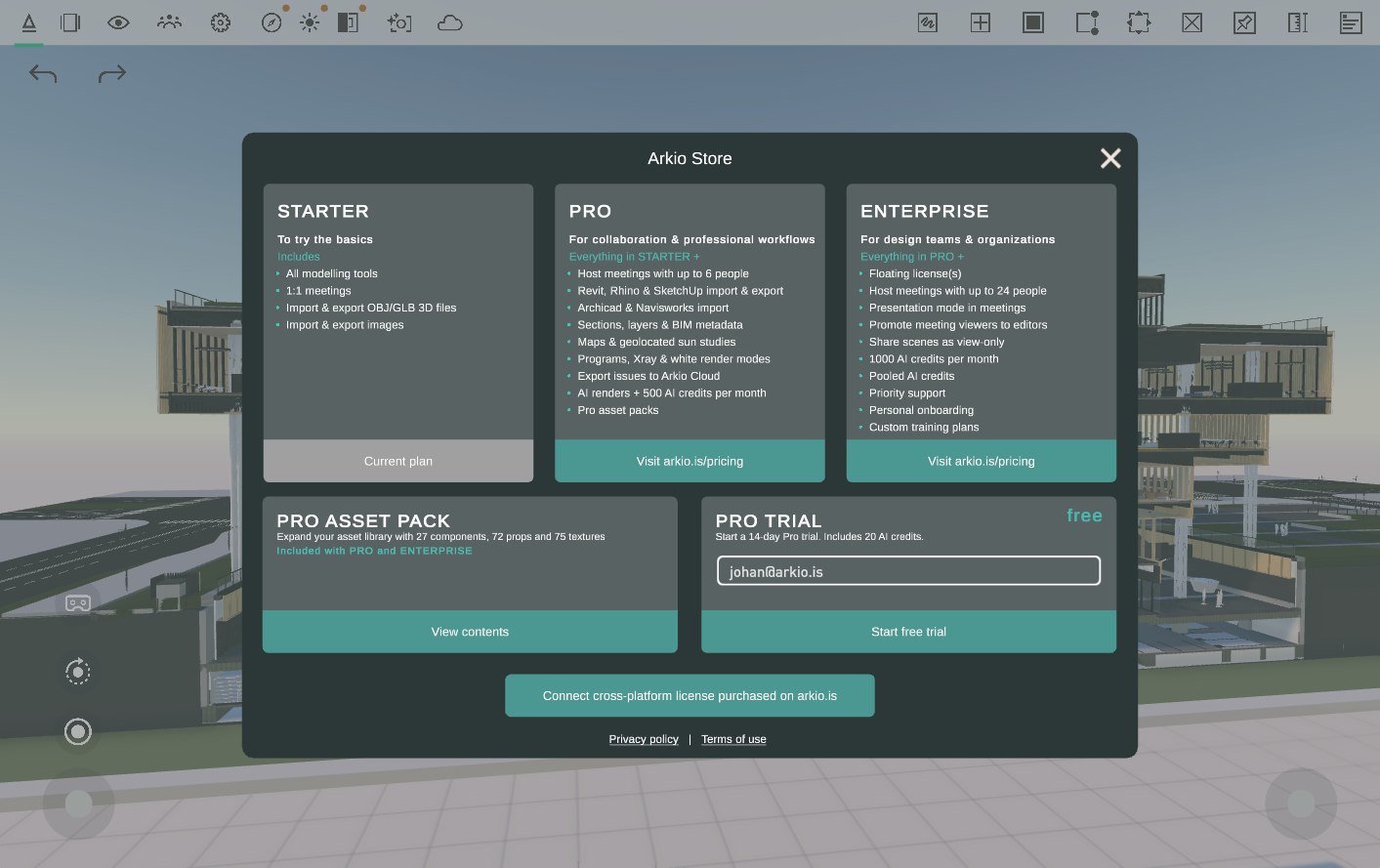Image resolution: width=1380 pixels, height=868 pixels.
Task: Click Connect cross-platform license purchased on arkio.is
Action: (690, 695)
